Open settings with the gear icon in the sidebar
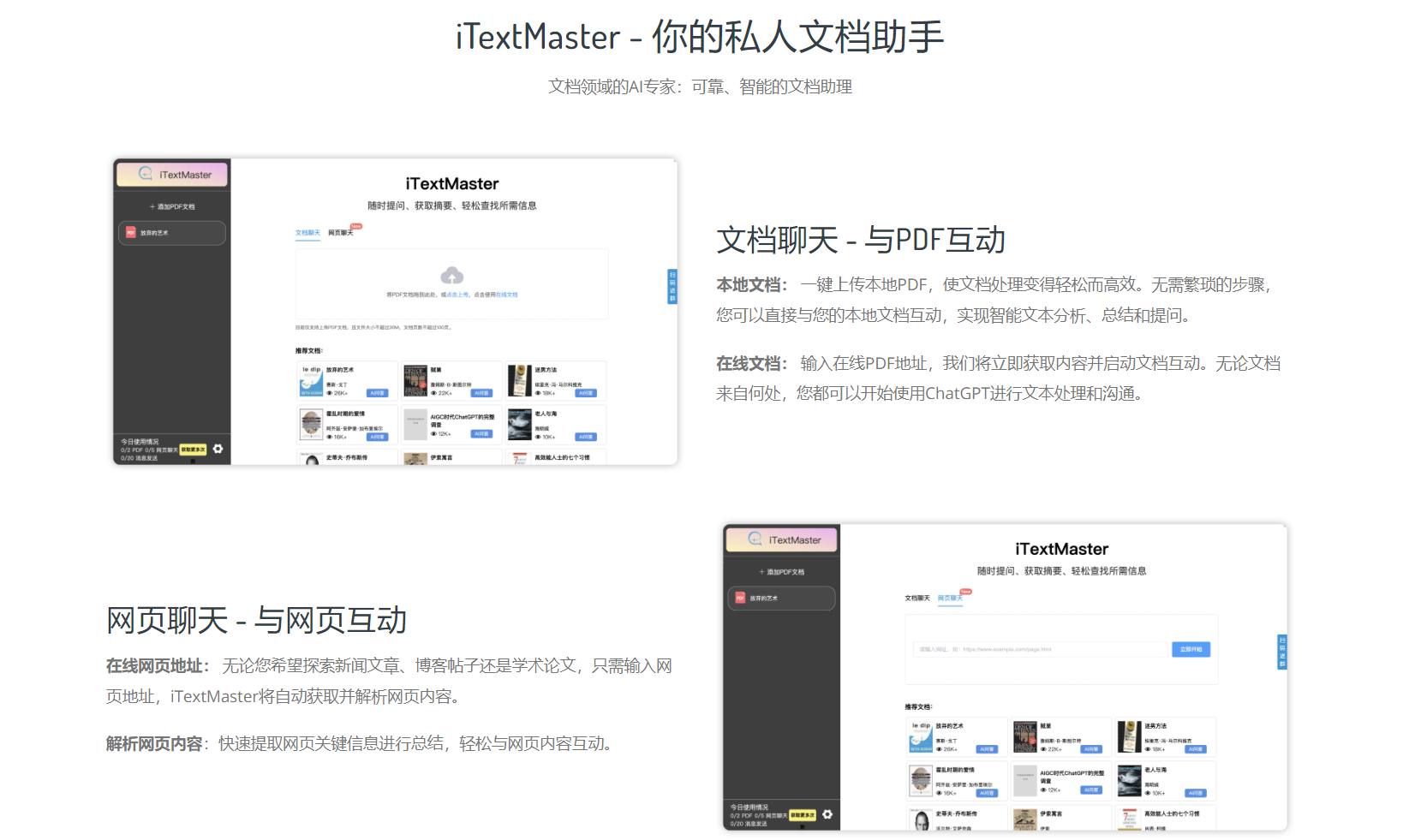1409x840 pixels. pos(219,448)
